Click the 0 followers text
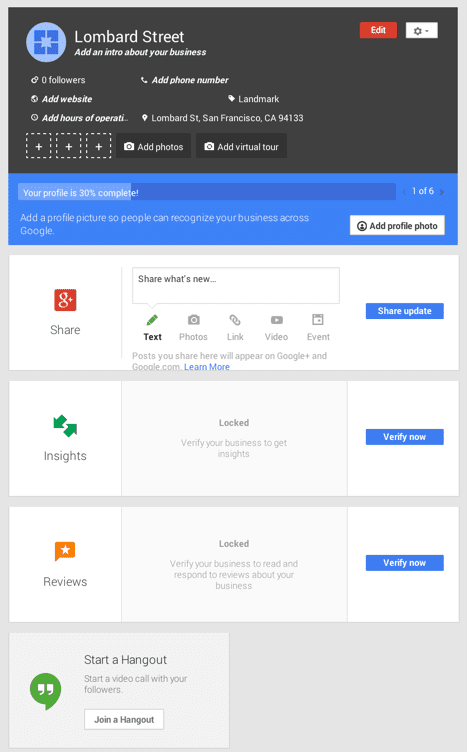467x752 pixels. (63, 80)
